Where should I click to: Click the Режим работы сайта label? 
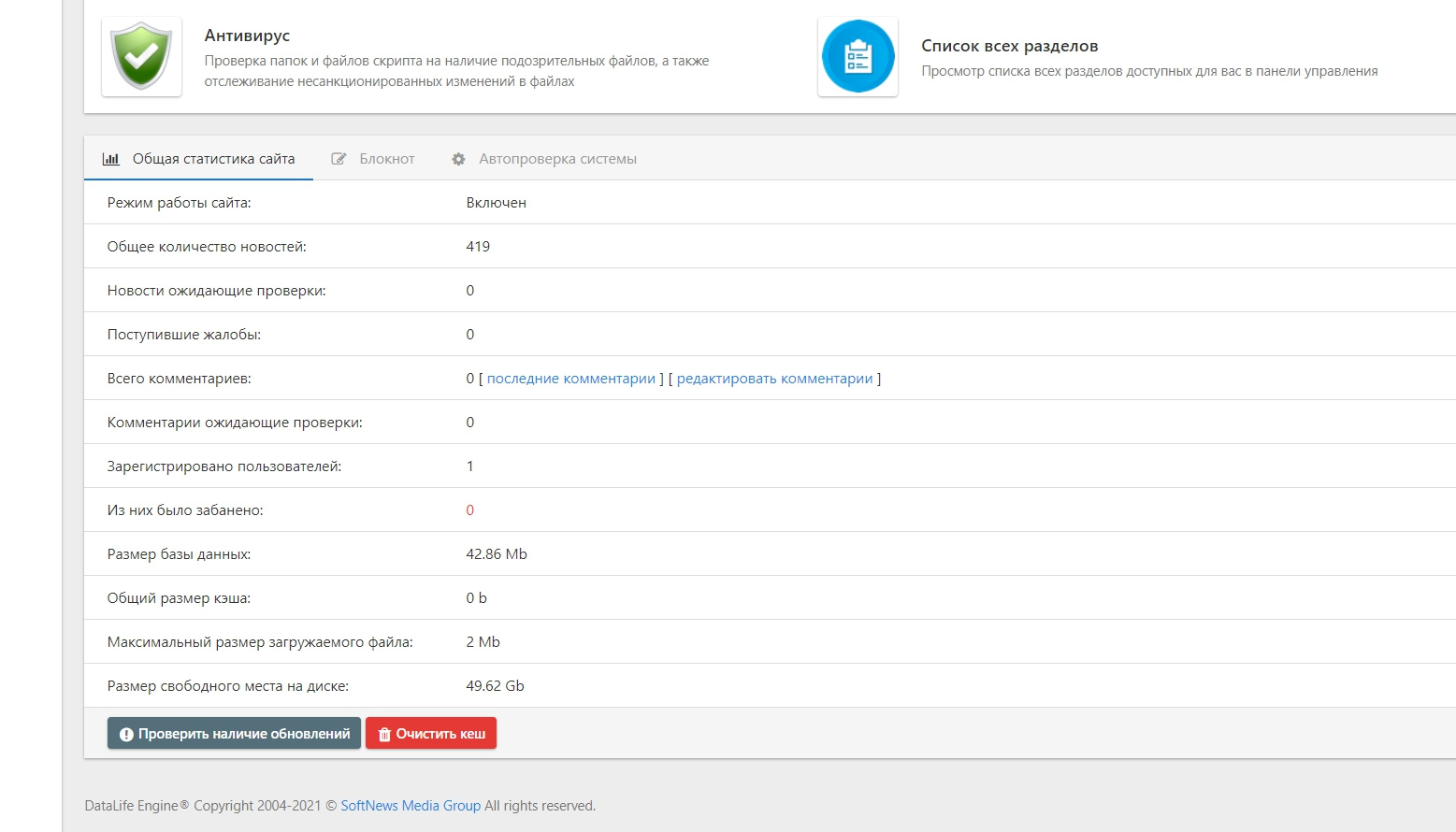point(180,203)
